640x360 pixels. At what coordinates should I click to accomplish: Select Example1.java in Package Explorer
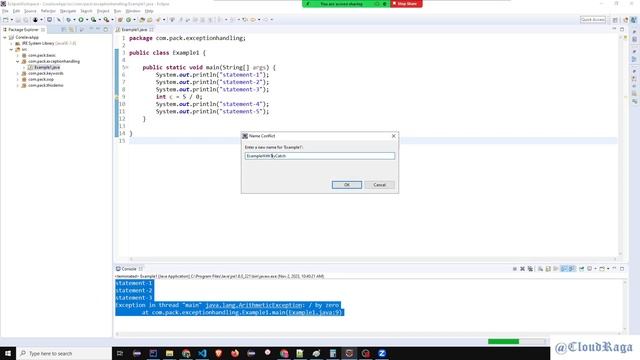point(47,67)
